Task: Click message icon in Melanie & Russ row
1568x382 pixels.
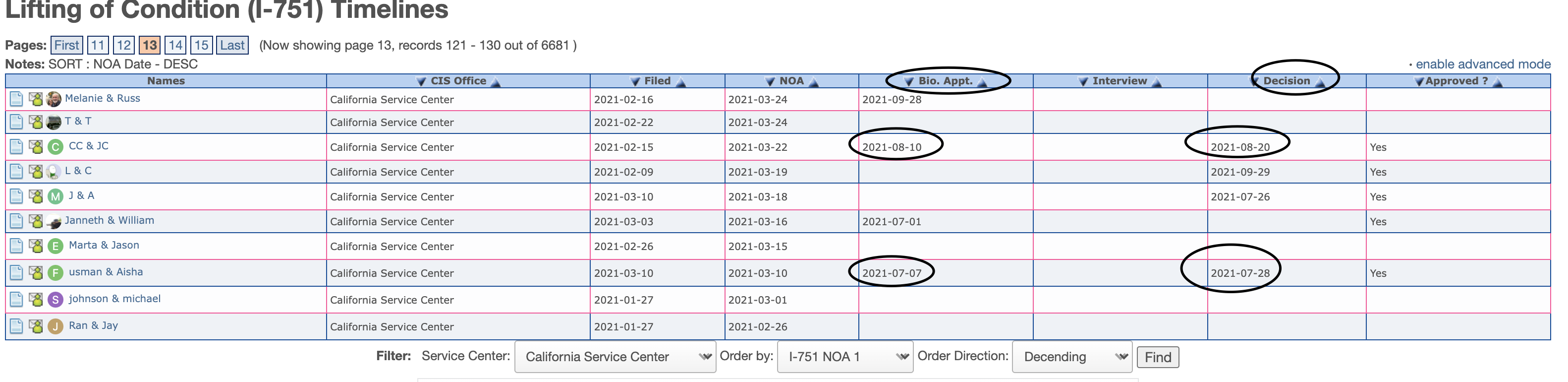Action: pyautogui.click(x=36, y=99)
